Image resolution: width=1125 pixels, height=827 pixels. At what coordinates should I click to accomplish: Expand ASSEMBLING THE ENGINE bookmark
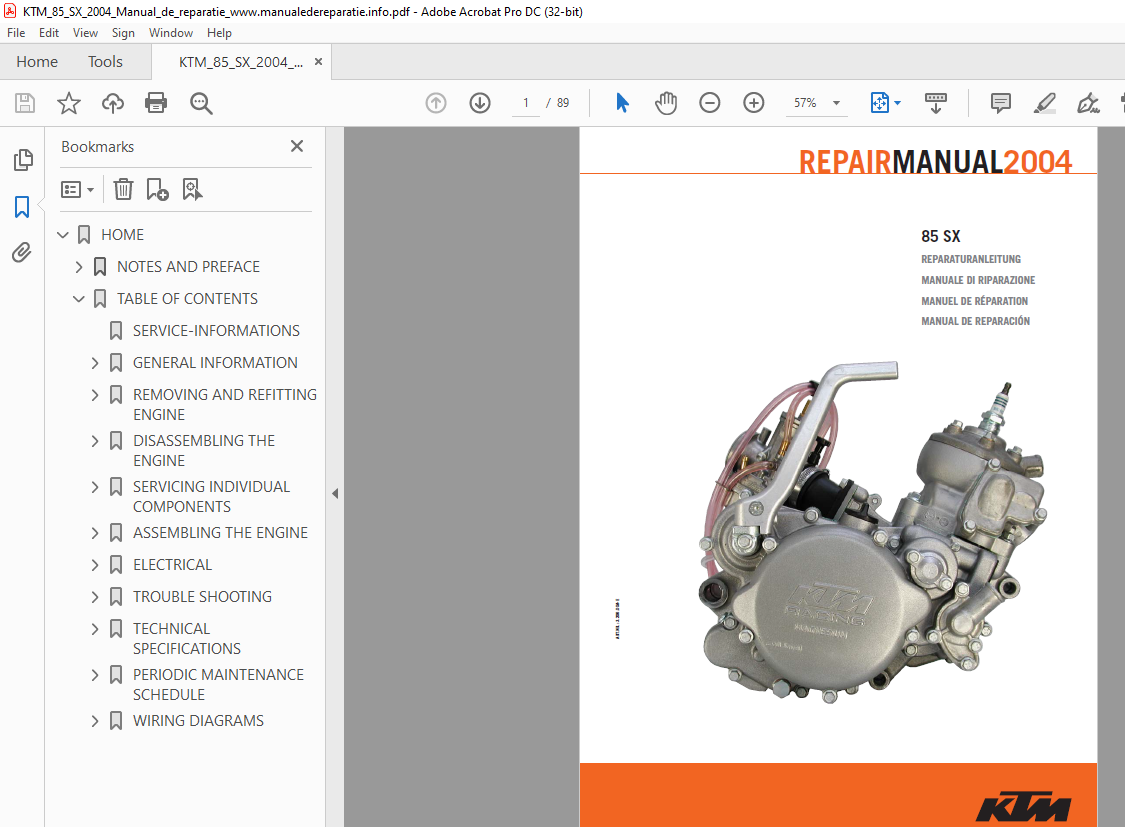pos(95,533)
